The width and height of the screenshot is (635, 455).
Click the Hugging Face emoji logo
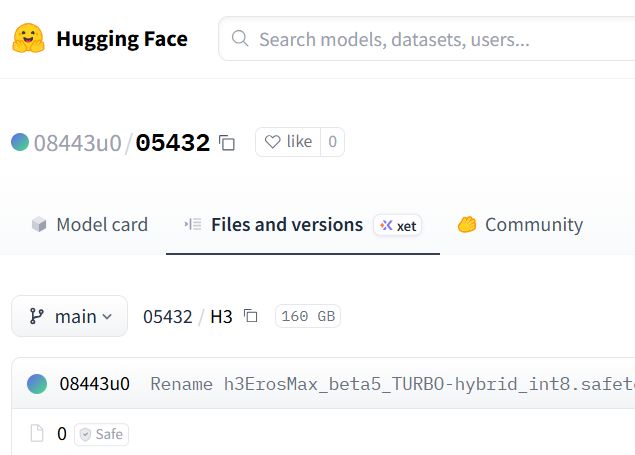(28, 38)
